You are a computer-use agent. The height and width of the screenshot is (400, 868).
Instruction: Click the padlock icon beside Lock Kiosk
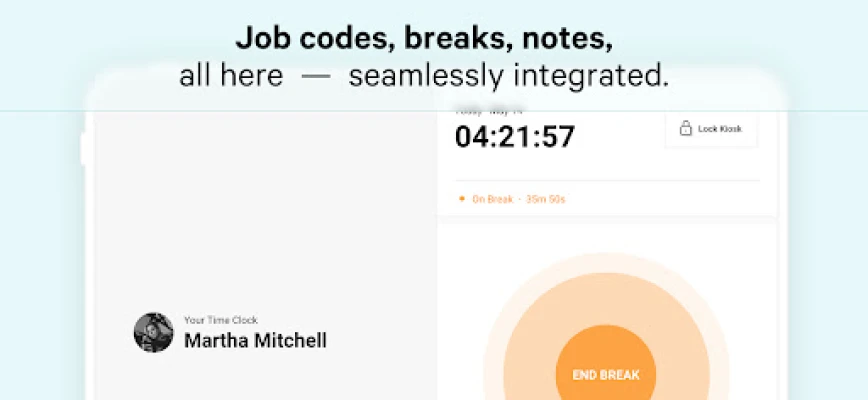[685, 129]
